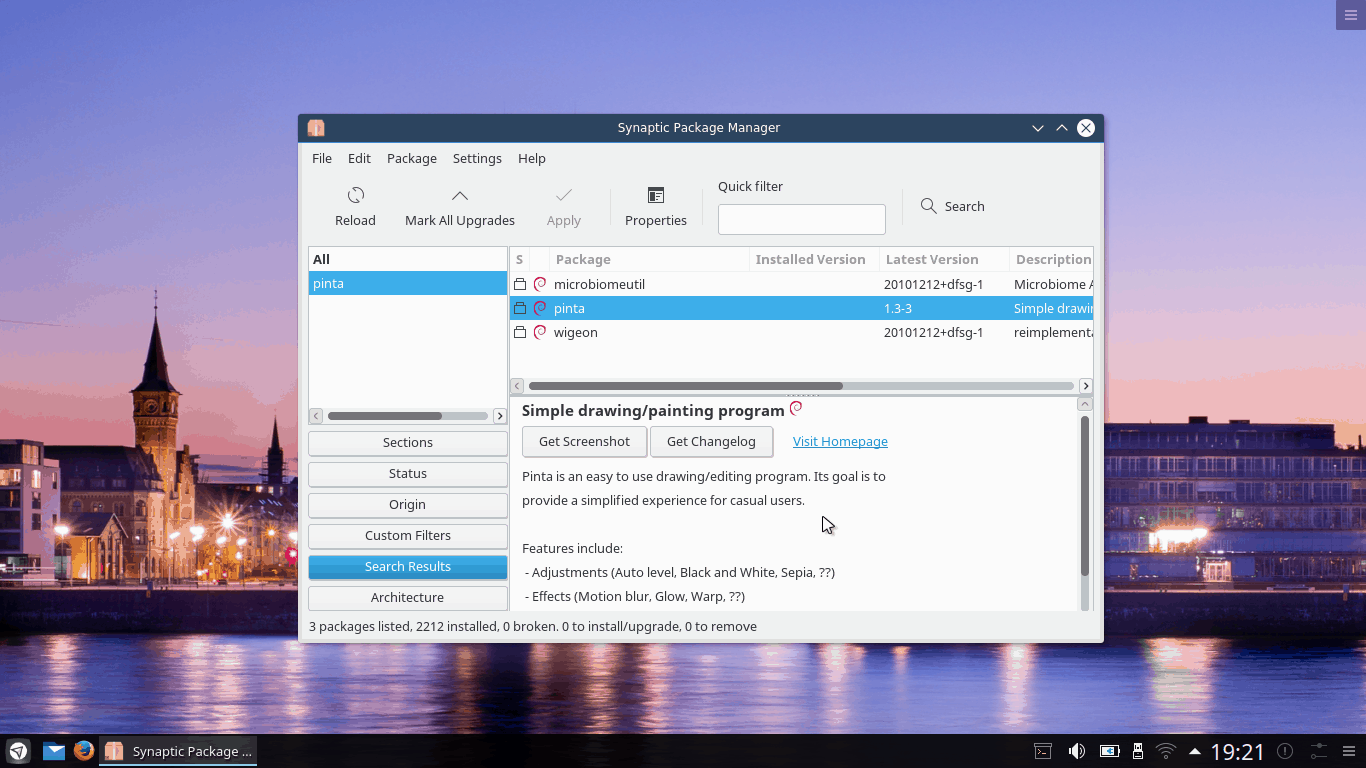Open the File menu

coord(322,158)
